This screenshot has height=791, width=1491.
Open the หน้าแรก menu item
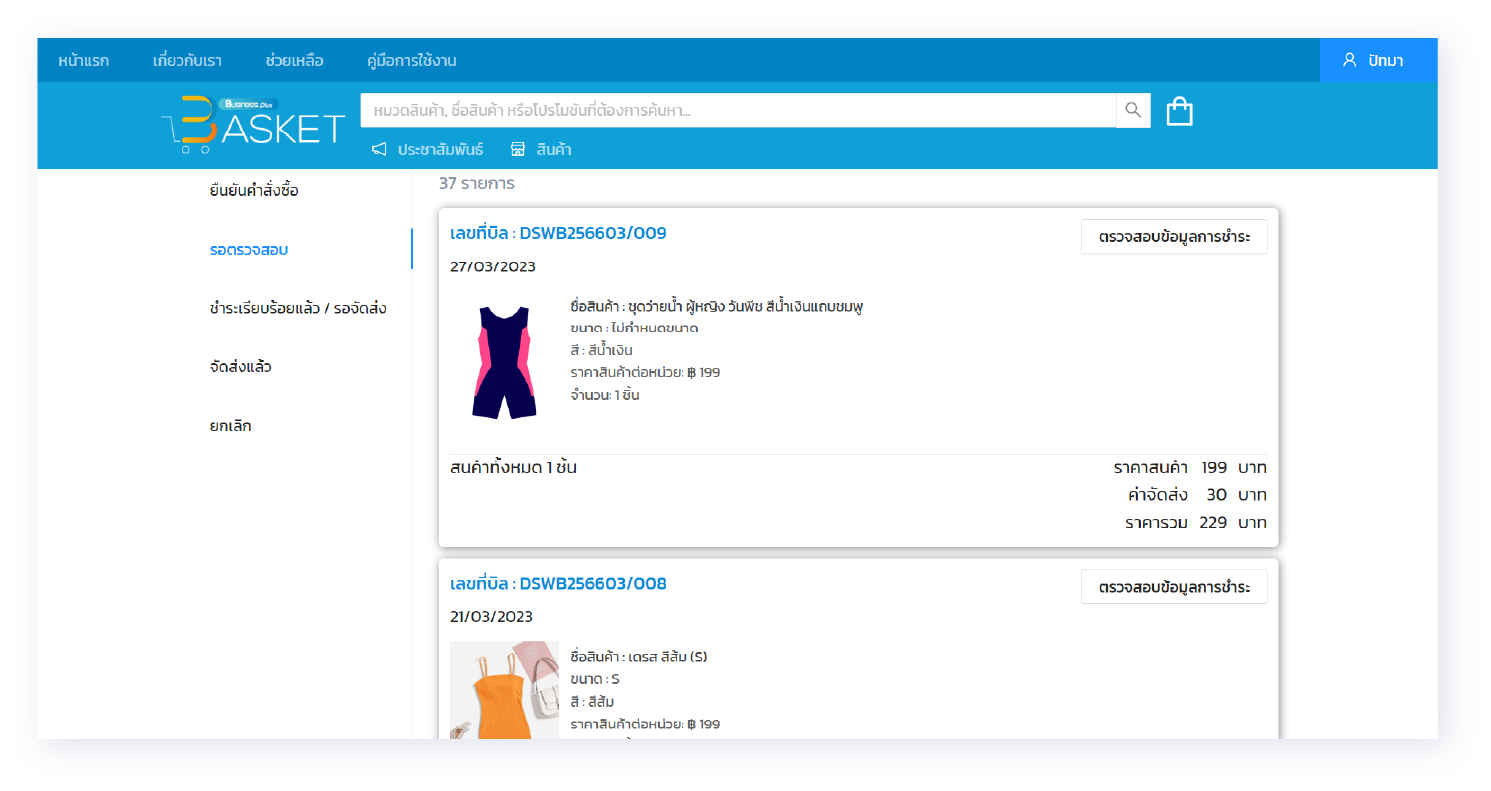point(83,61)
